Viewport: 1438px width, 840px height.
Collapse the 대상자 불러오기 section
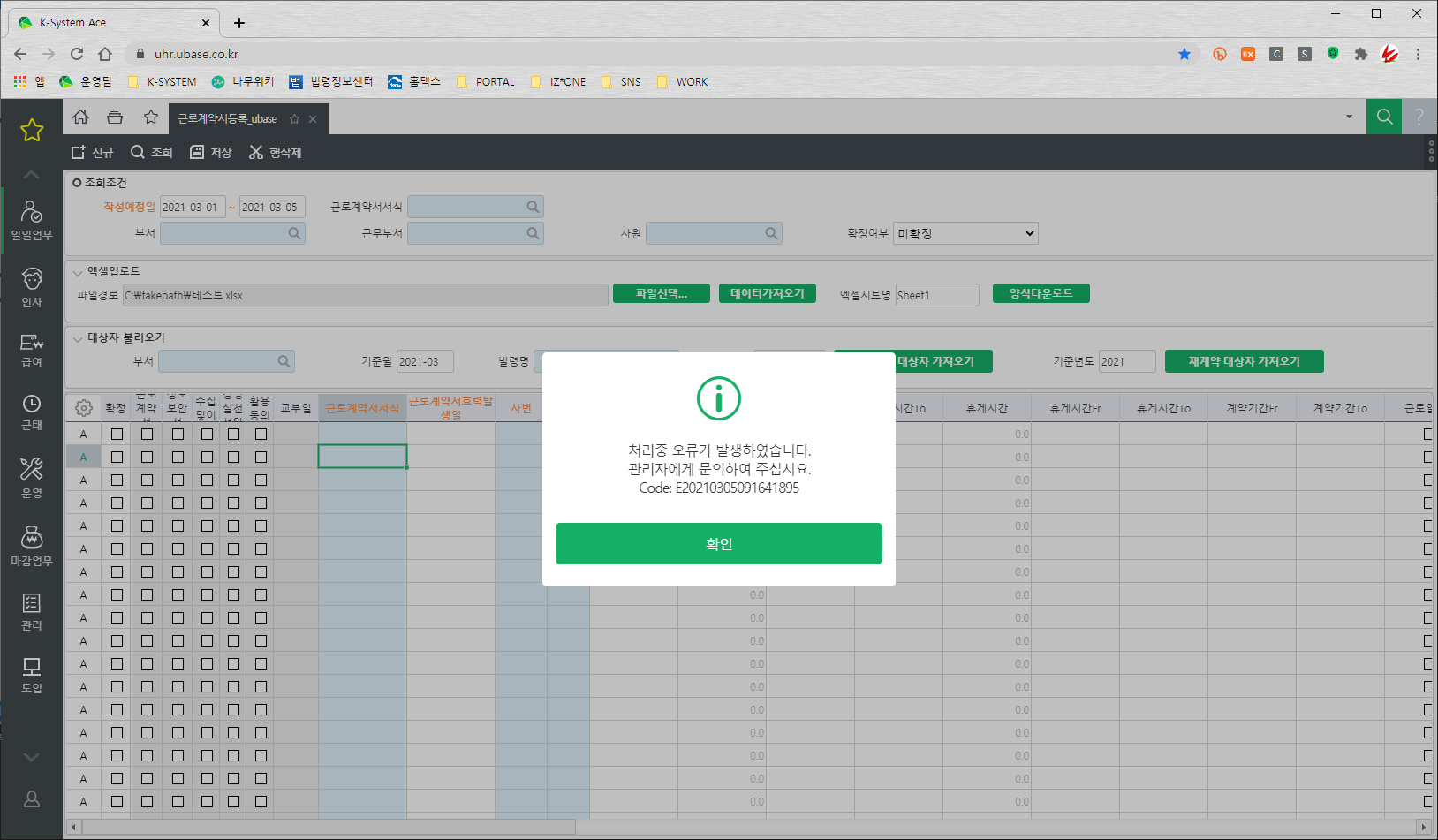(x=78, y=338)
